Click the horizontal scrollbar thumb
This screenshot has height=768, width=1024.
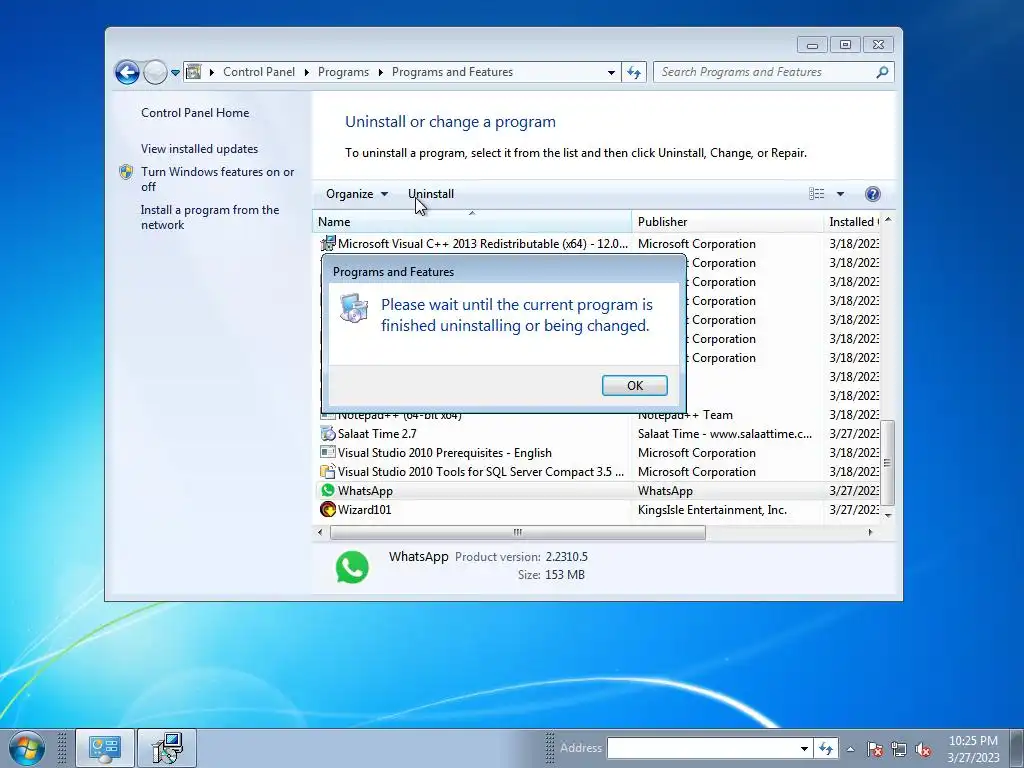pyautogui.click(x=517, y=532)
